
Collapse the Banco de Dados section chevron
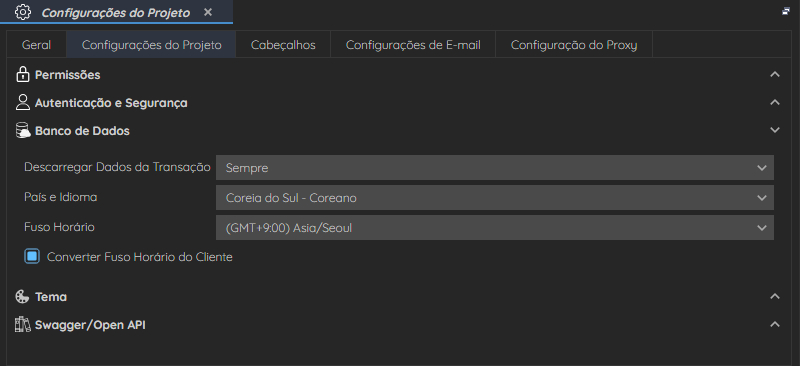pos(774,130)
